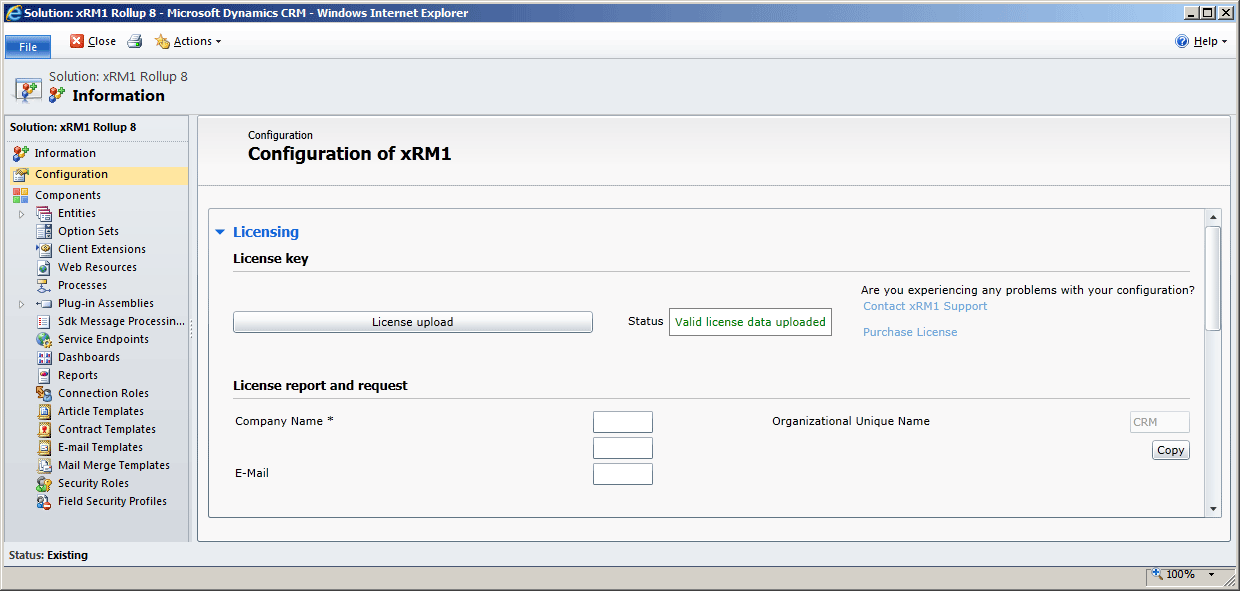Click the Organizational Unique Name field
The width and height of the screenshot is (1240, 591).
[1160, 422]
